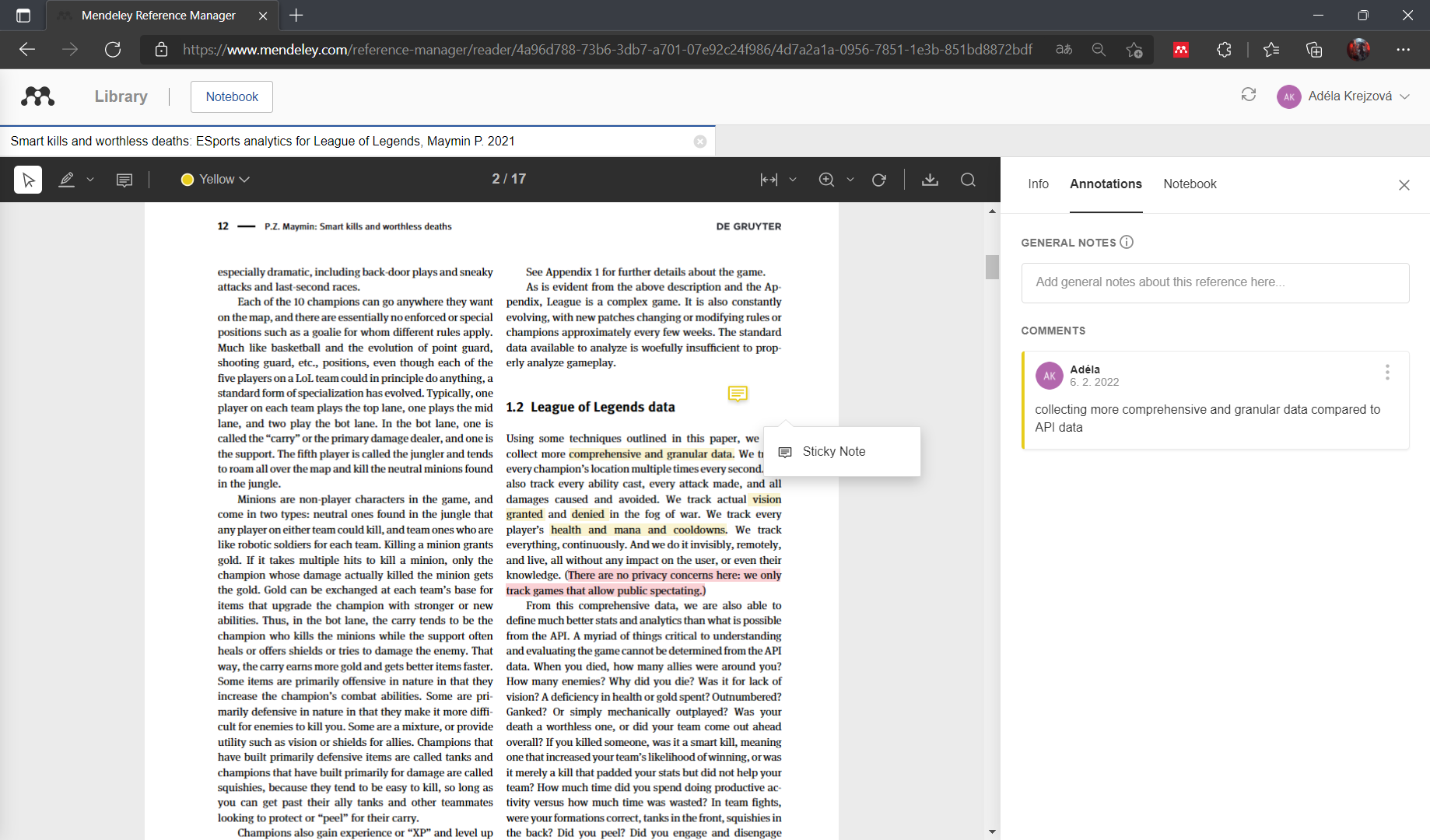Open Adéla comment options menu
1430x840 pixels.
coord(1387,373)
